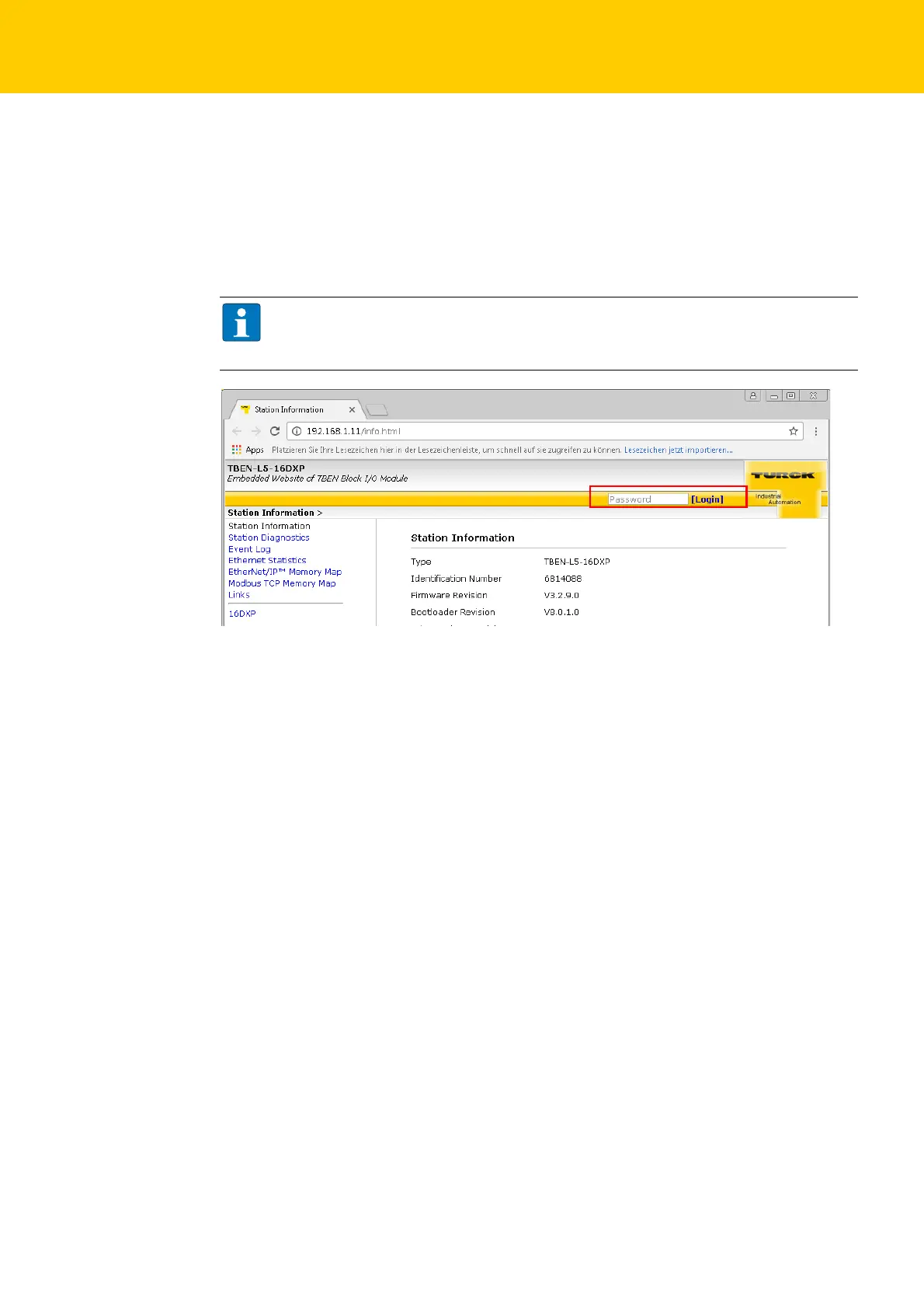Click the site info icon in address bar
The height and width of the screenshot is (1308, 924).
(297, 431)
